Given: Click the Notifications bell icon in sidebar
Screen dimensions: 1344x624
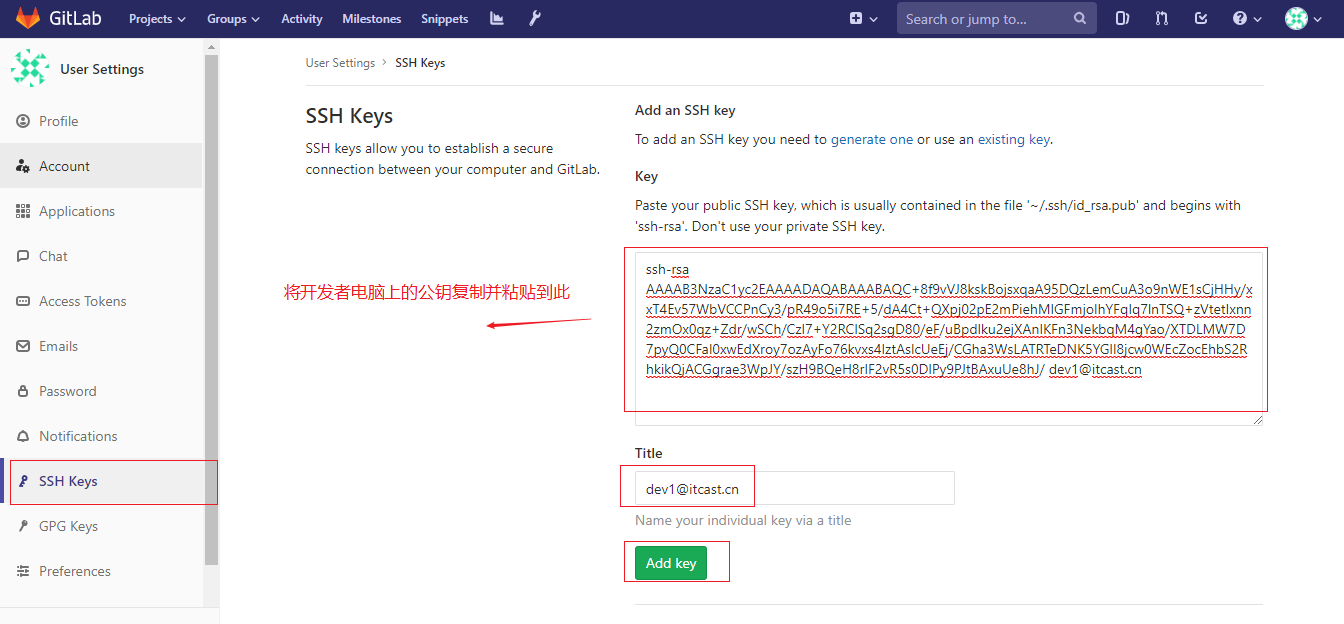Looking at the screenshot, I should [23, 436].
